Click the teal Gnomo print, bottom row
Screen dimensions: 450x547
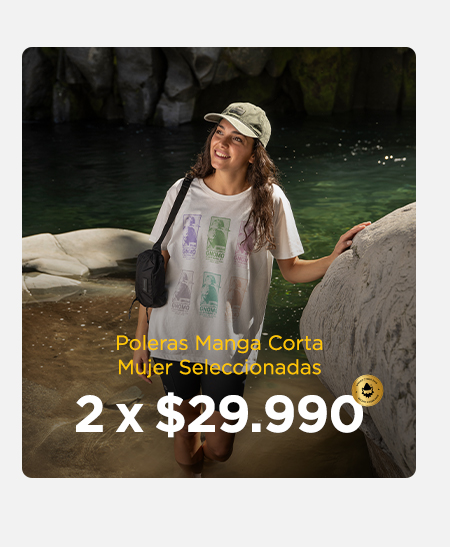click(210, 295)
